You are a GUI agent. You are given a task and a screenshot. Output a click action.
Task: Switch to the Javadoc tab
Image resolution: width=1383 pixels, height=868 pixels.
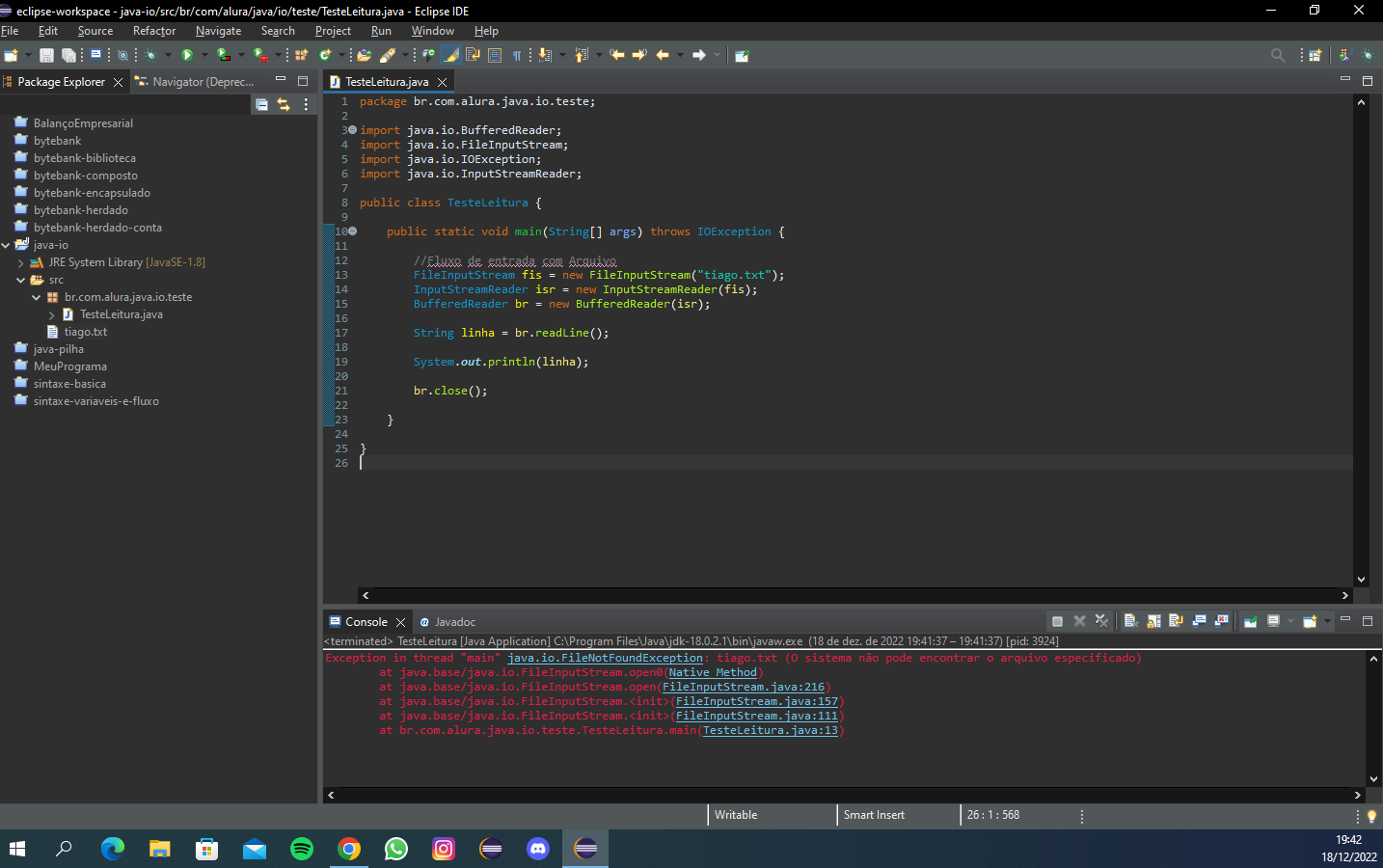pyautogui.click(x=447, y=622)
